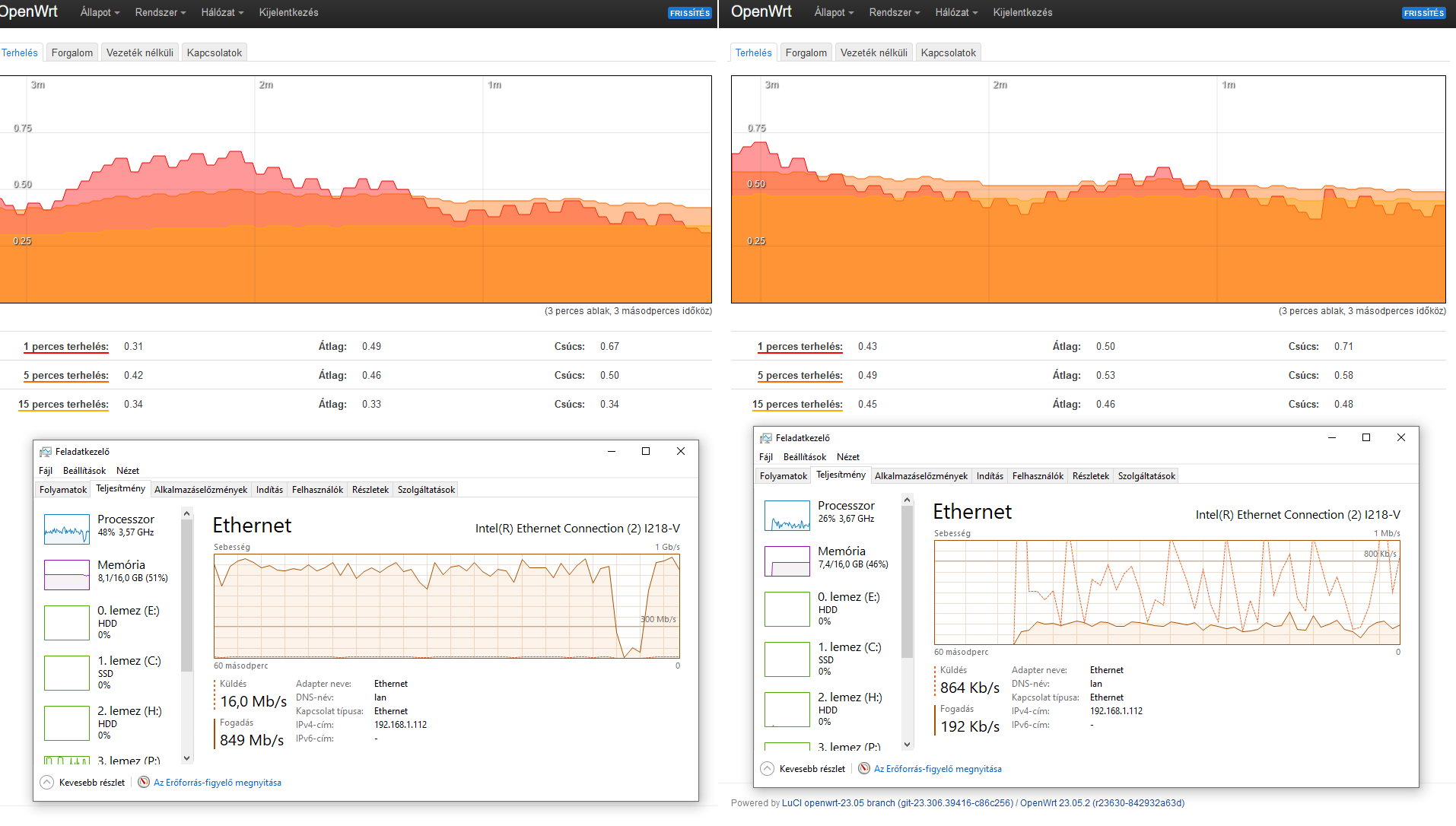The height and width of the screenshot is (826, 1456).
Task: Open LuCI openwrt-23.05 branch footer link
Action: [898, 803]
